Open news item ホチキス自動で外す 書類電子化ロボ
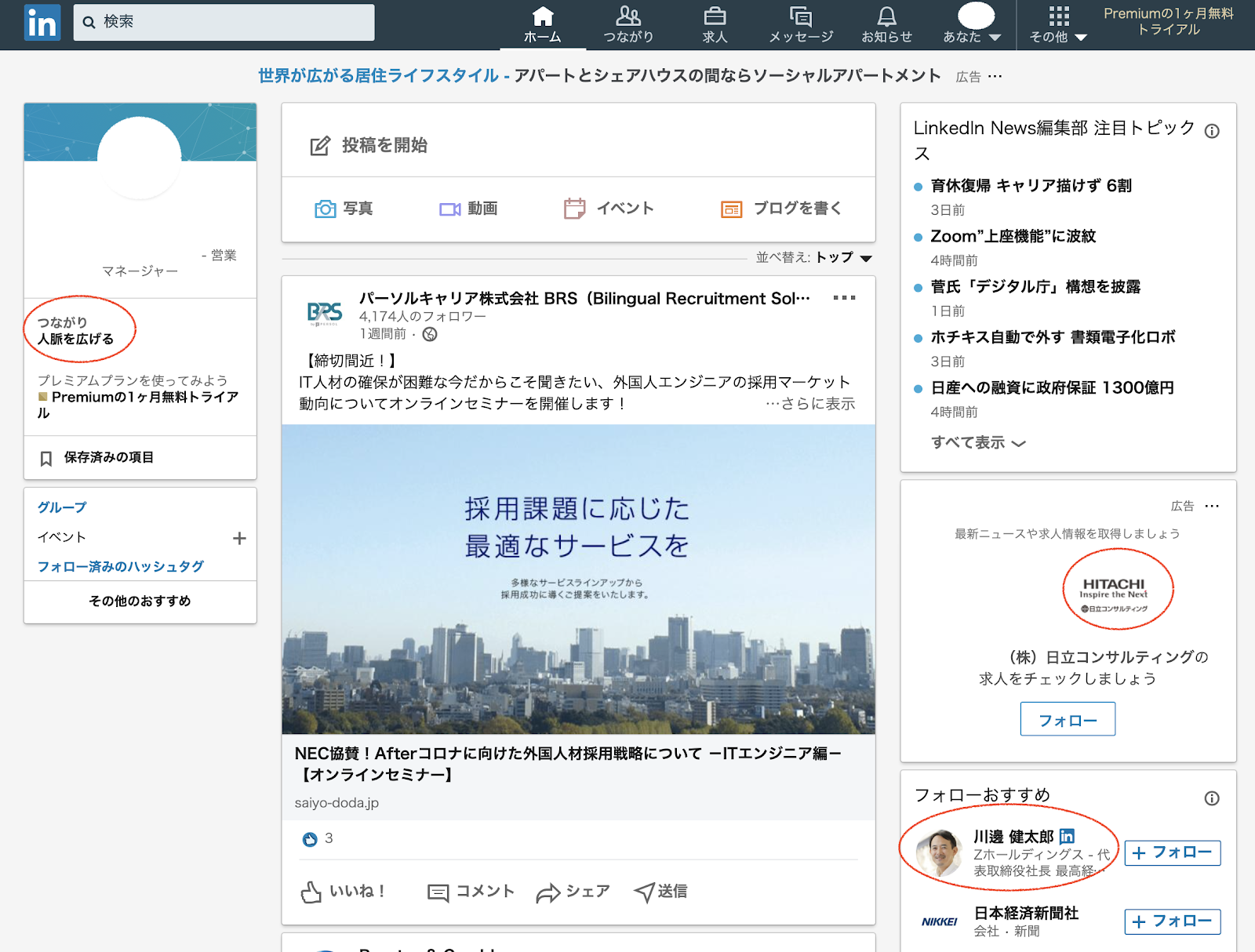This screenshot has height=952, width=1255. 1053,337
